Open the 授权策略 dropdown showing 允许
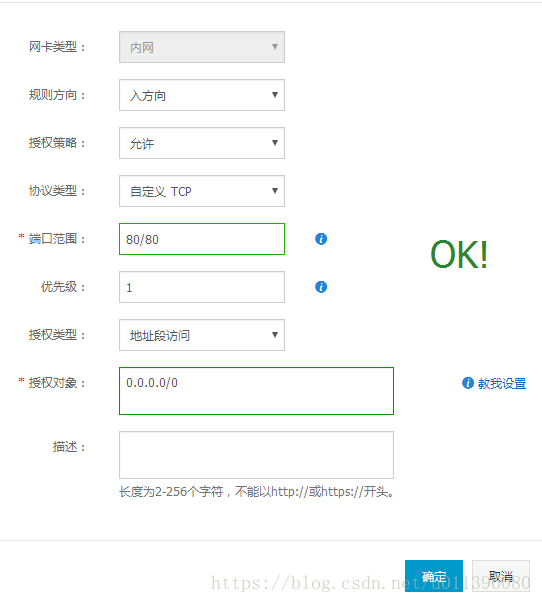Screen dimensions: 542x603 pos(202,143)
